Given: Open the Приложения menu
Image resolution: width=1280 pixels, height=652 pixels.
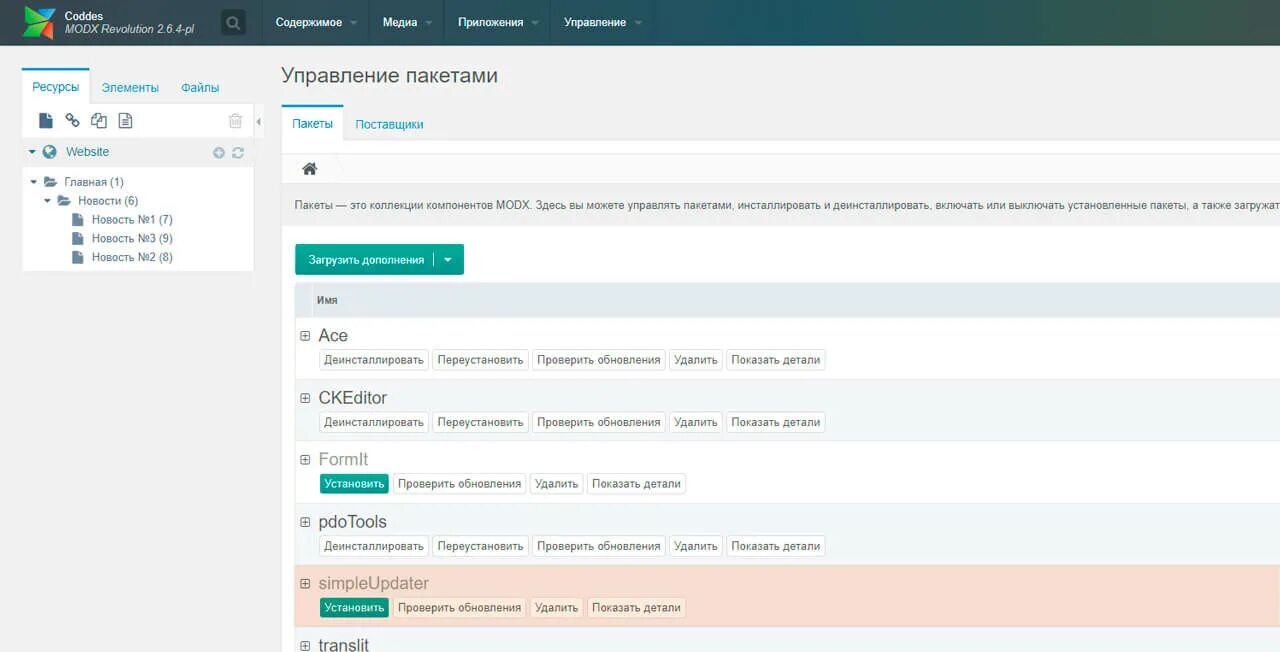Looking at the screenshot, I should (498, 22).
